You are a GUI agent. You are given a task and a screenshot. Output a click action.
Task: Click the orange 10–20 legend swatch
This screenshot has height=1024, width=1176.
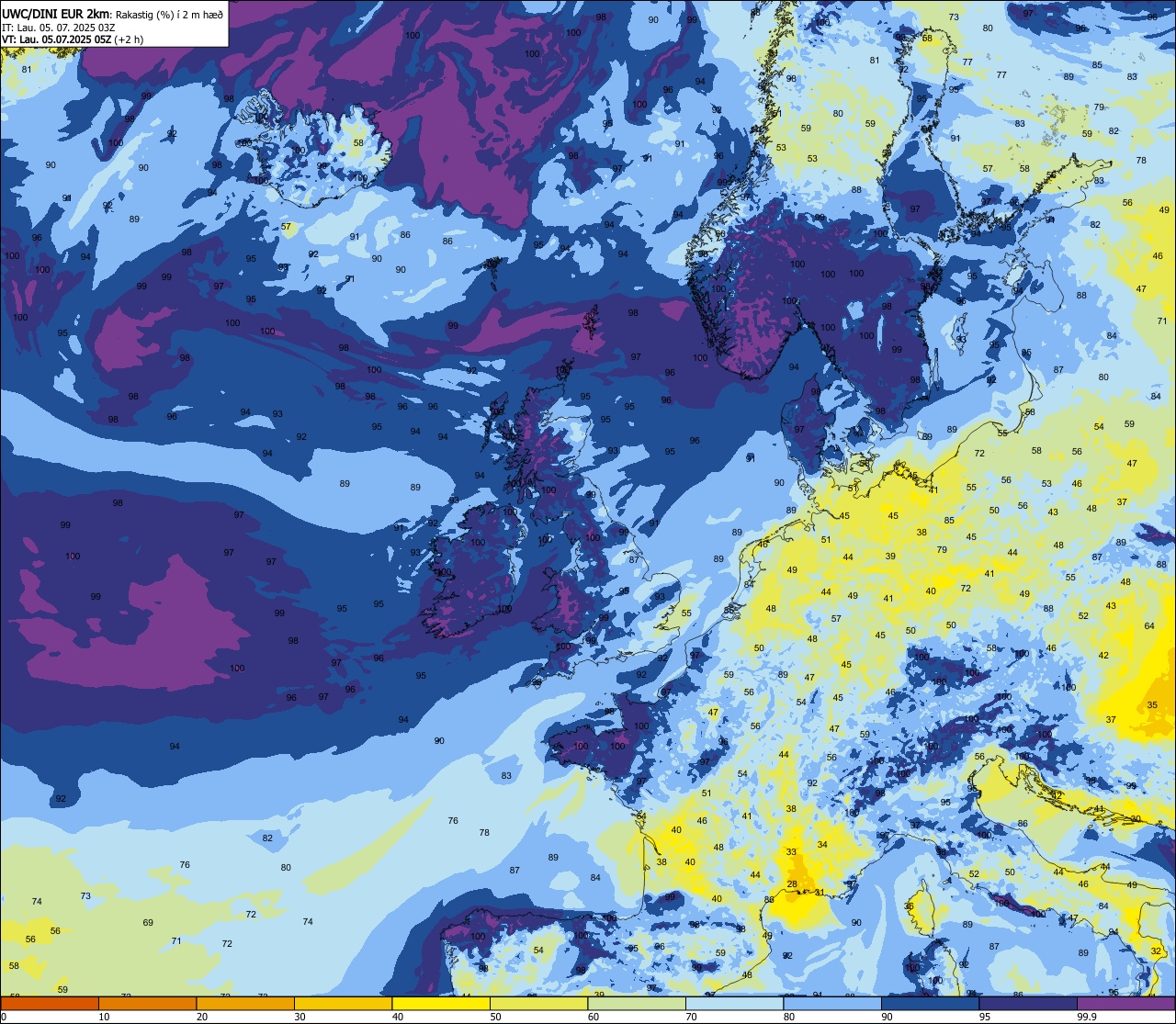(147, 1004)
